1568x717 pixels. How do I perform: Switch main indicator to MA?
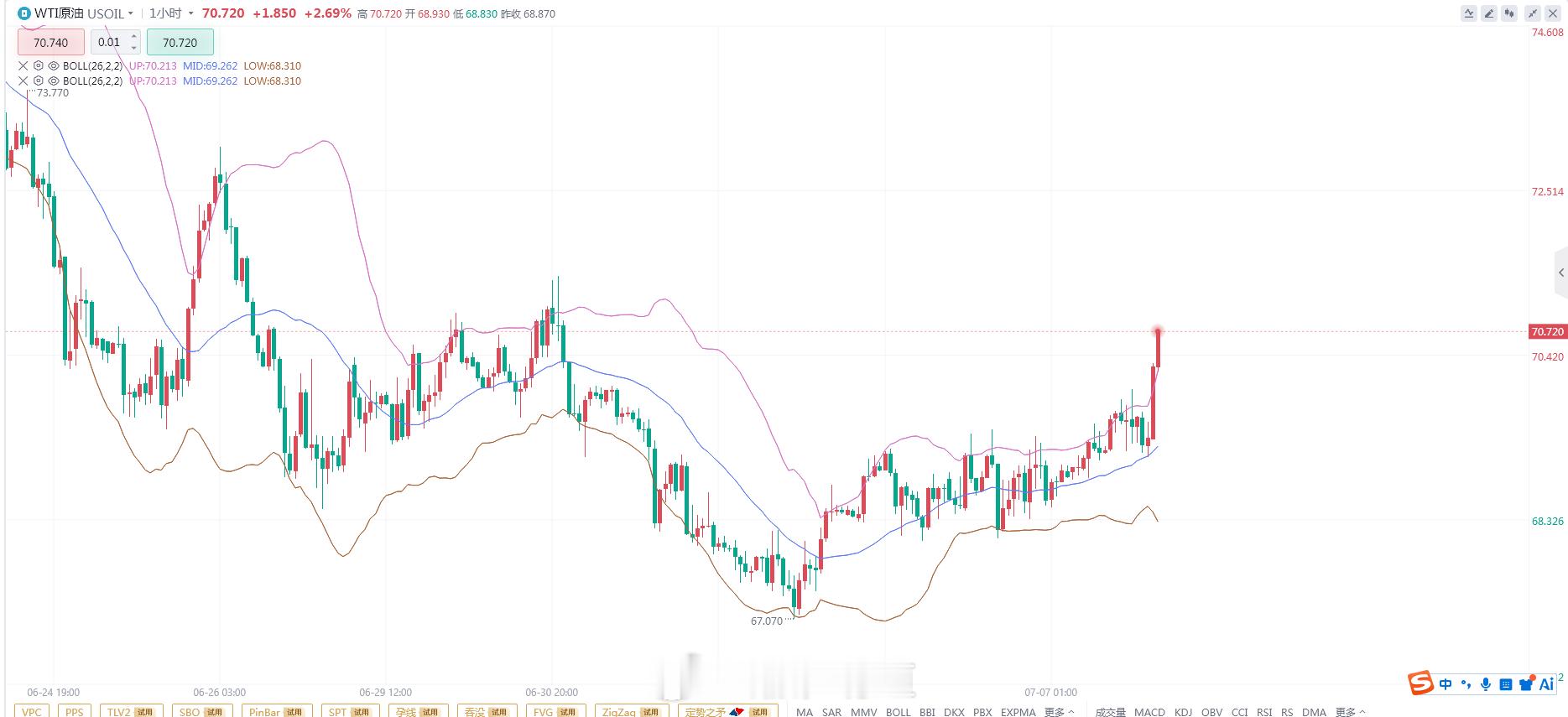(805, 712)
